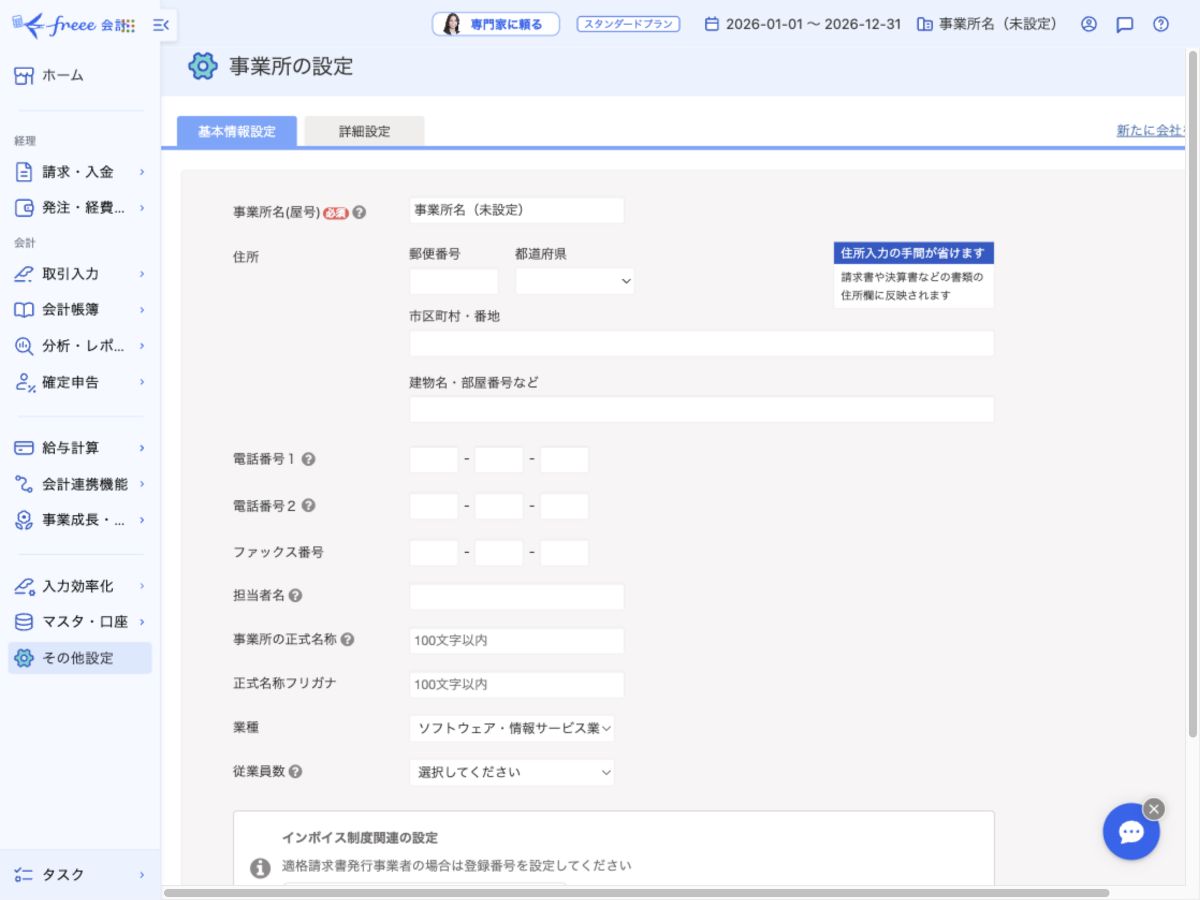Switch to 詳細設定 tab
Image resolution: width=1200 pixels, height=900 pixels.
coord(364,131)
